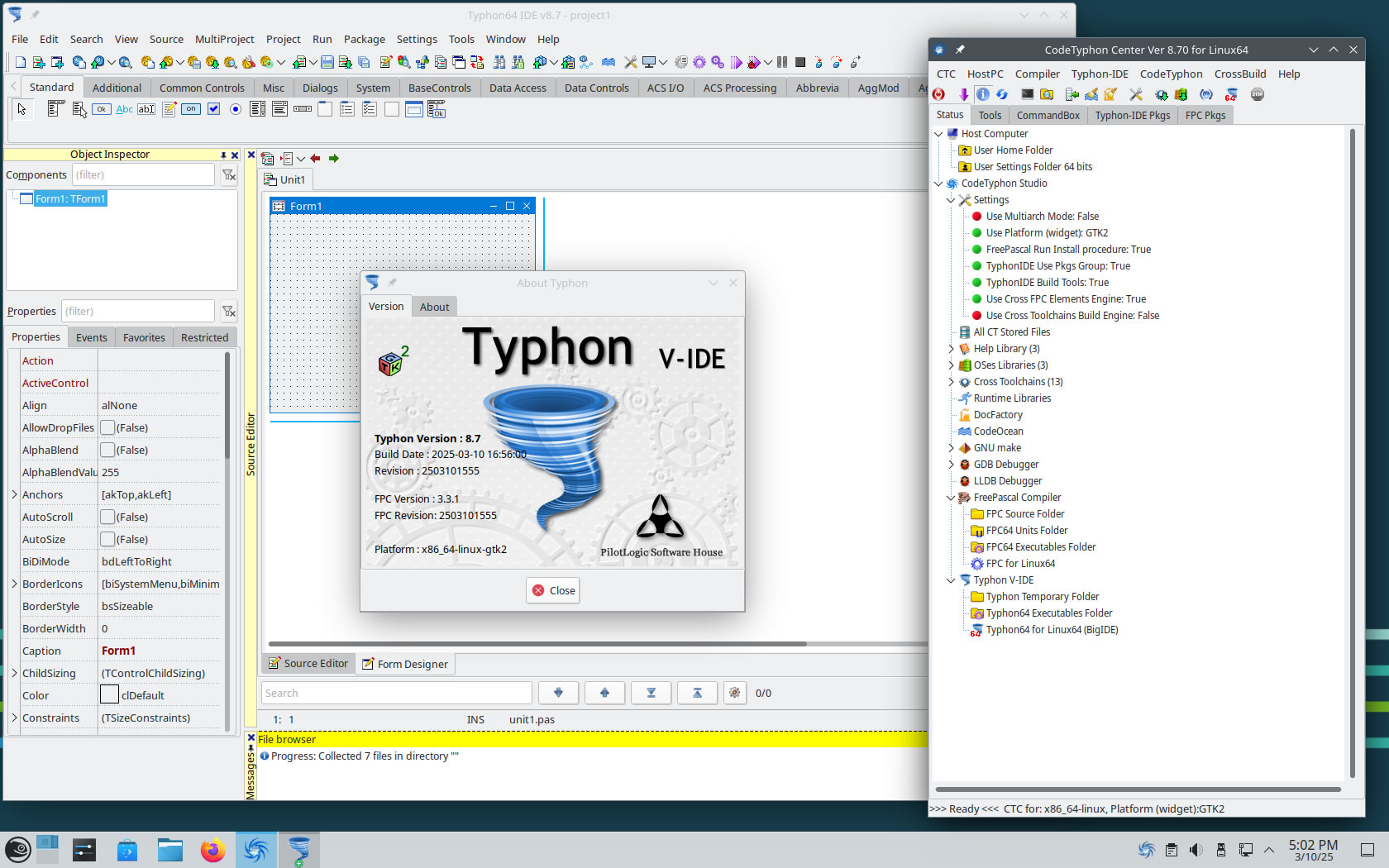Screen dimensions: 1389x868
Task: Pick the TMemo component icon
Action: coord(169,109)
